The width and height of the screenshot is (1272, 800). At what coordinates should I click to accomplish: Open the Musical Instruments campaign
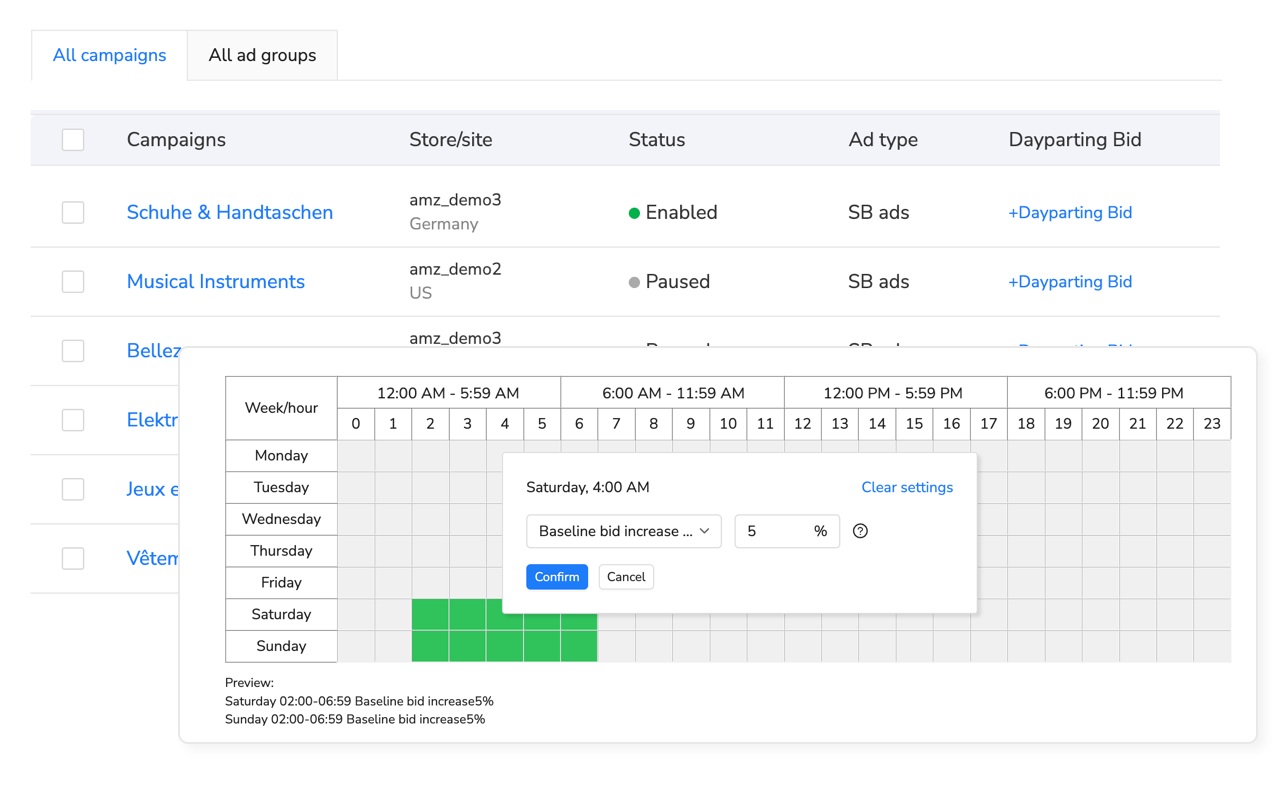pyautogui.click(x=215, y=281)
